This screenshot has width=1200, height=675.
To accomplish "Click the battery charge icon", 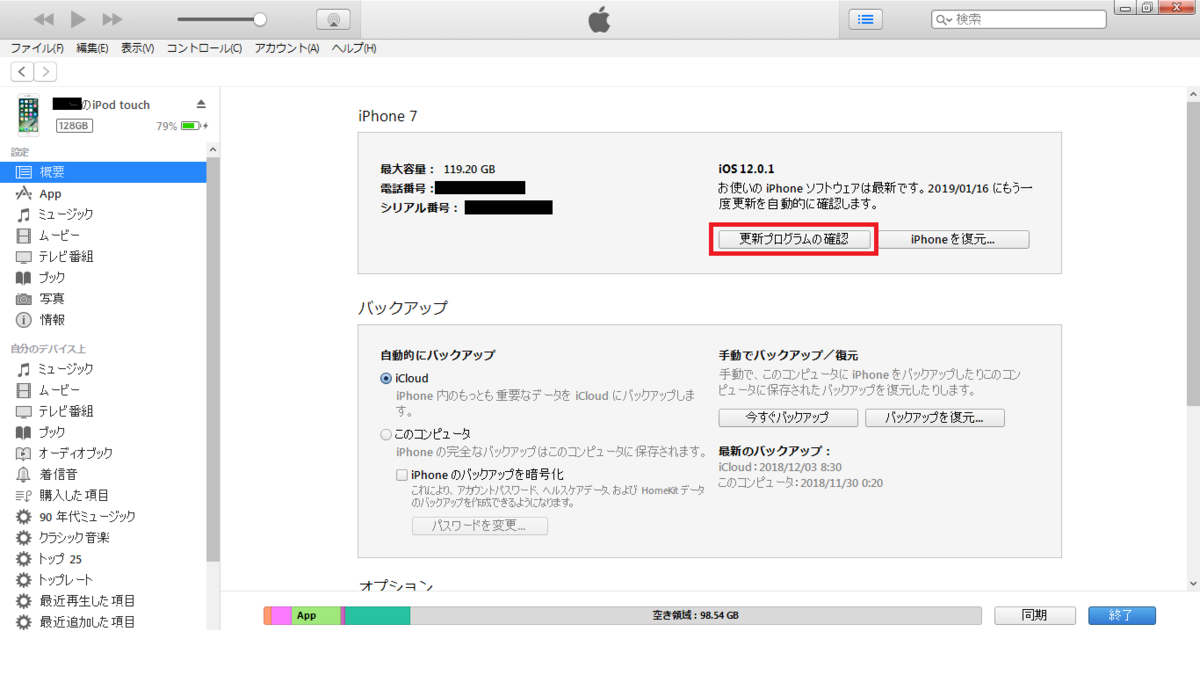I will (194, 126).
